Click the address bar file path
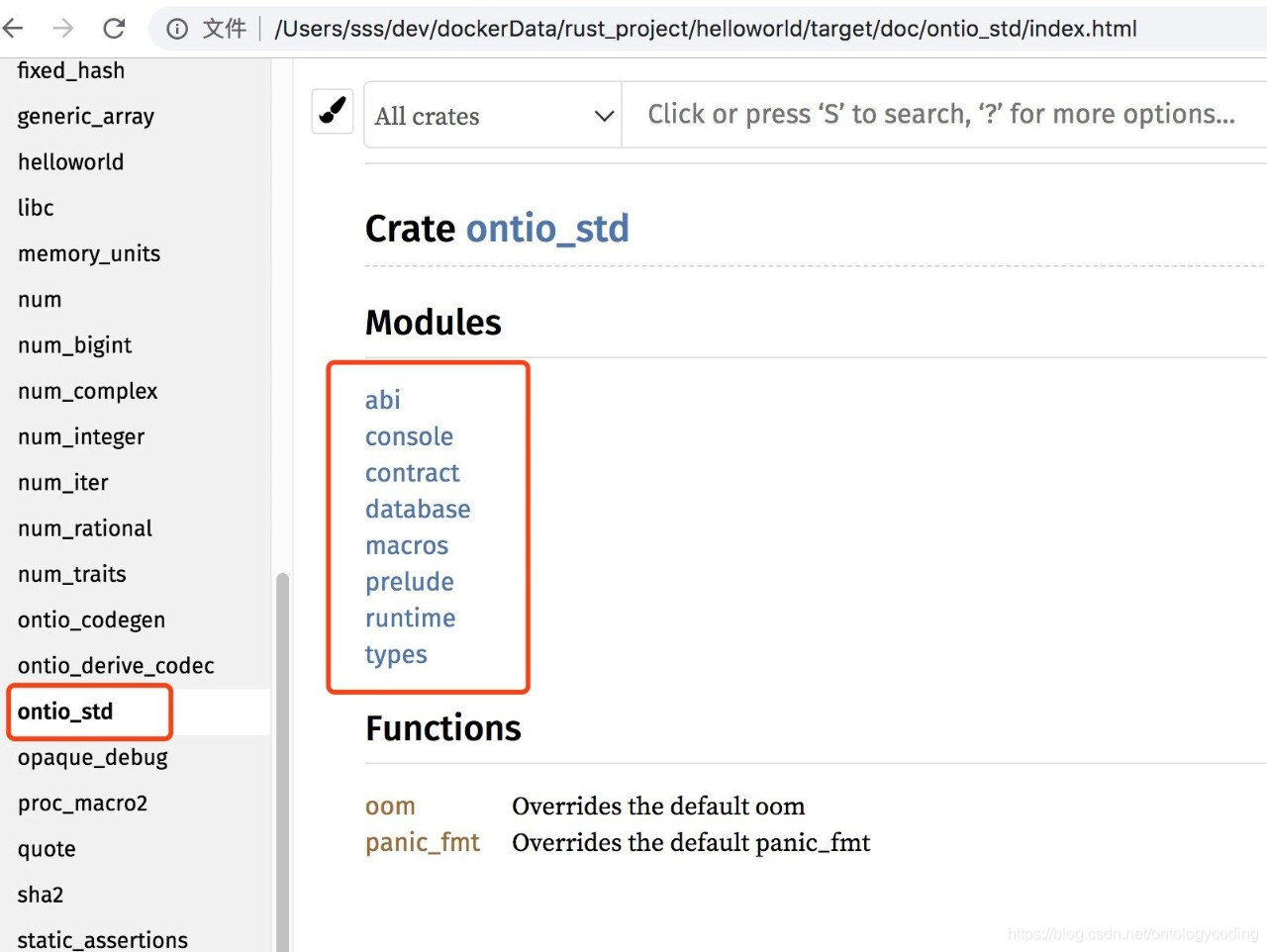Viewport: 1267px width, 952px height. point(706,29)
